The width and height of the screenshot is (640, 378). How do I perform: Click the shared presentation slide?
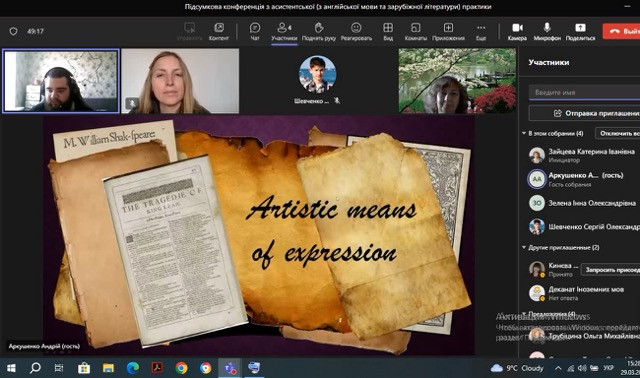click(x=259, y=235)
